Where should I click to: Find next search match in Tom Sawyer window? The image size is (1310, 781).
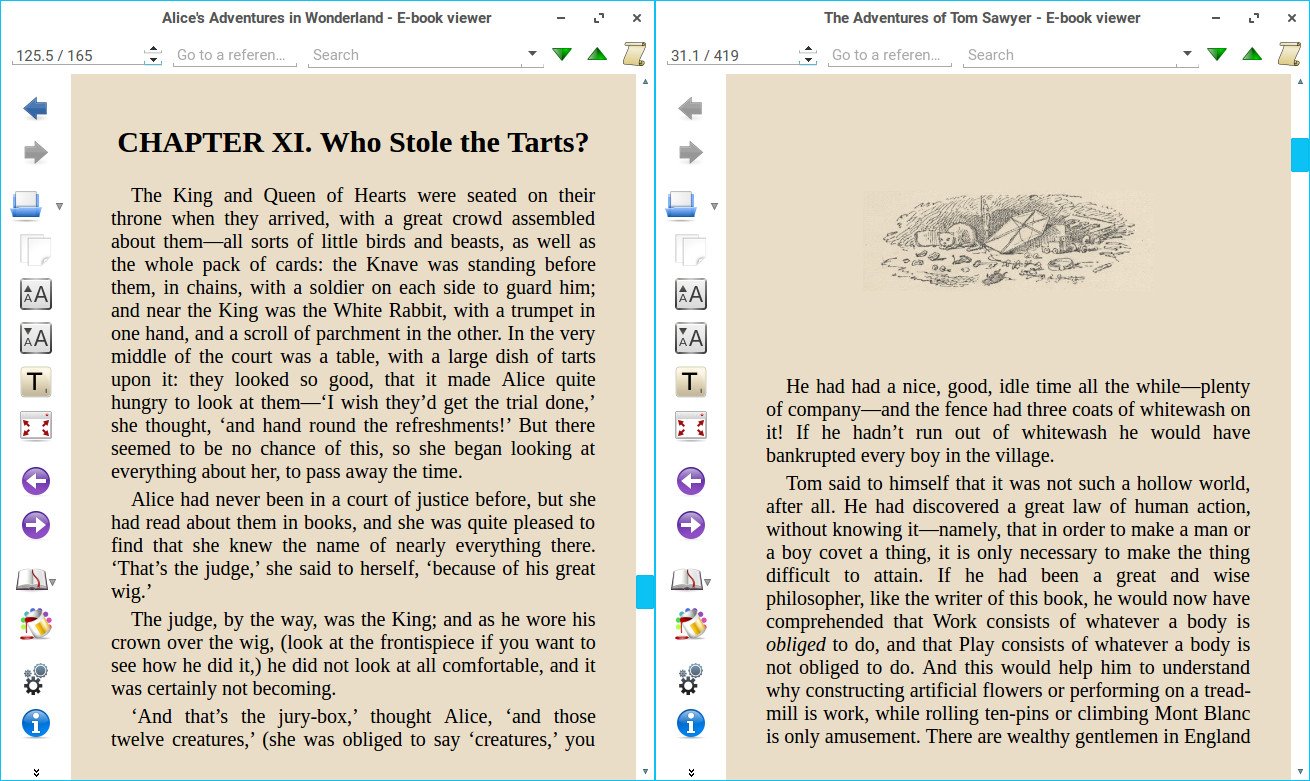(x=1217, y=54)
